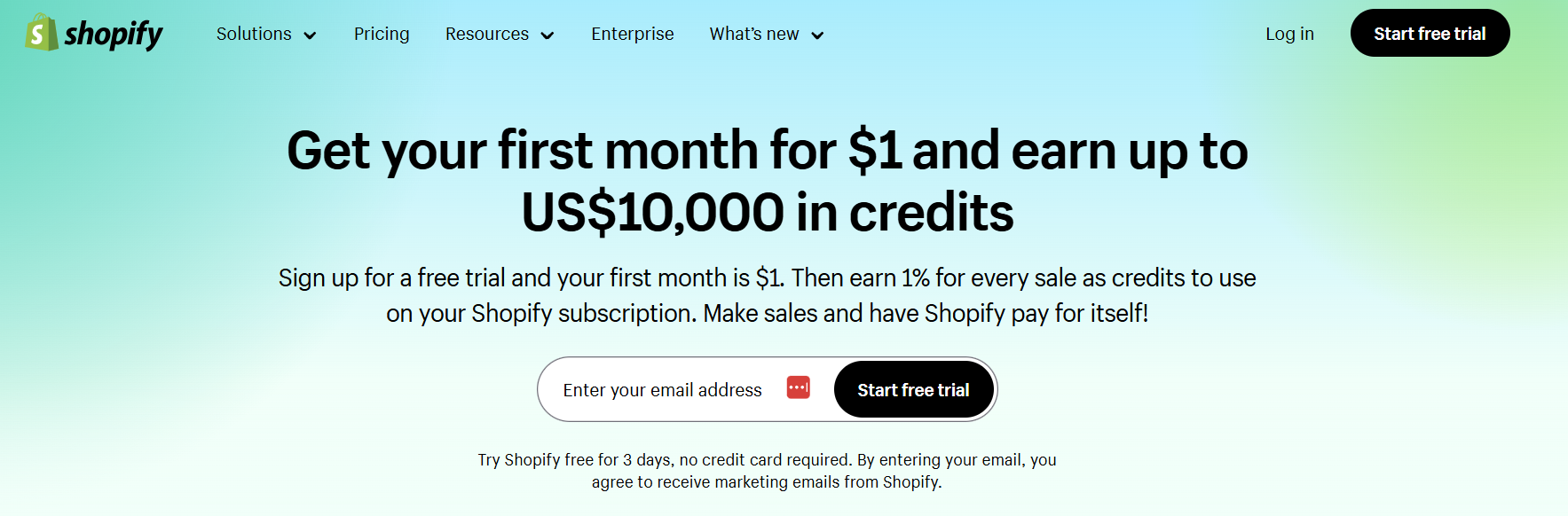Open the What's new menu label
This screenshot has width=1568, height=516.
(754, 34)
